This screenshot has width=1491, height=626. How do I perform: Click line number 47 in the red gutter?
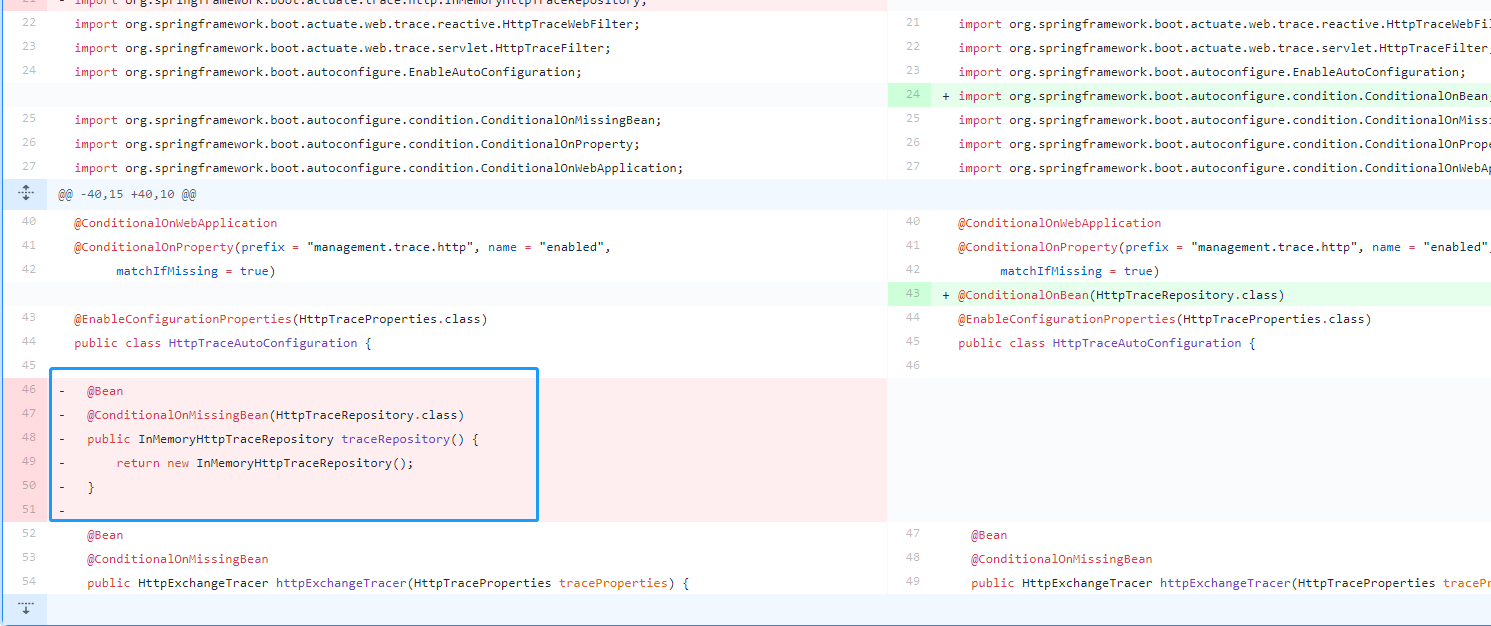[x=28, y=415]
